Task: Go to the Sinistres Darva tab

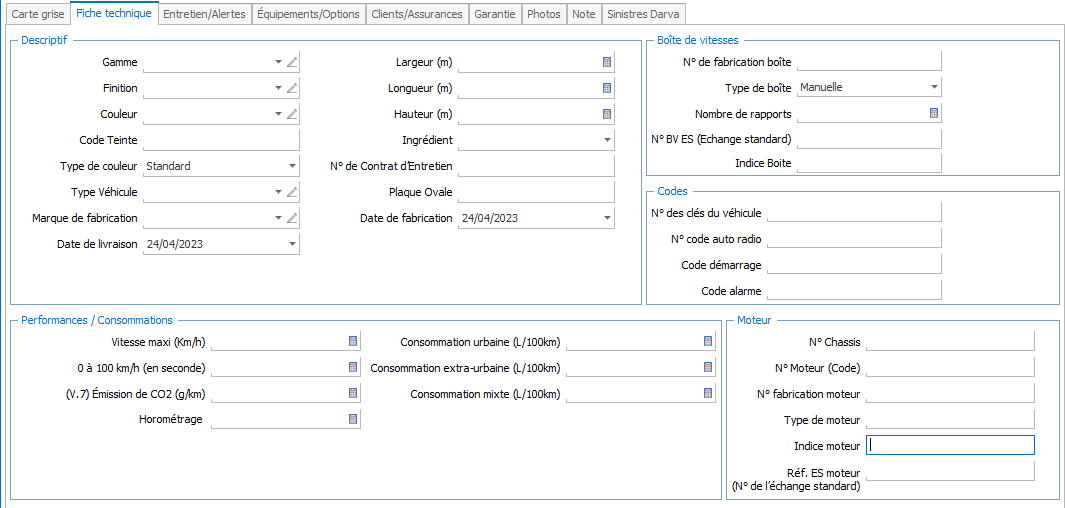Action: [x=641, y=14]
